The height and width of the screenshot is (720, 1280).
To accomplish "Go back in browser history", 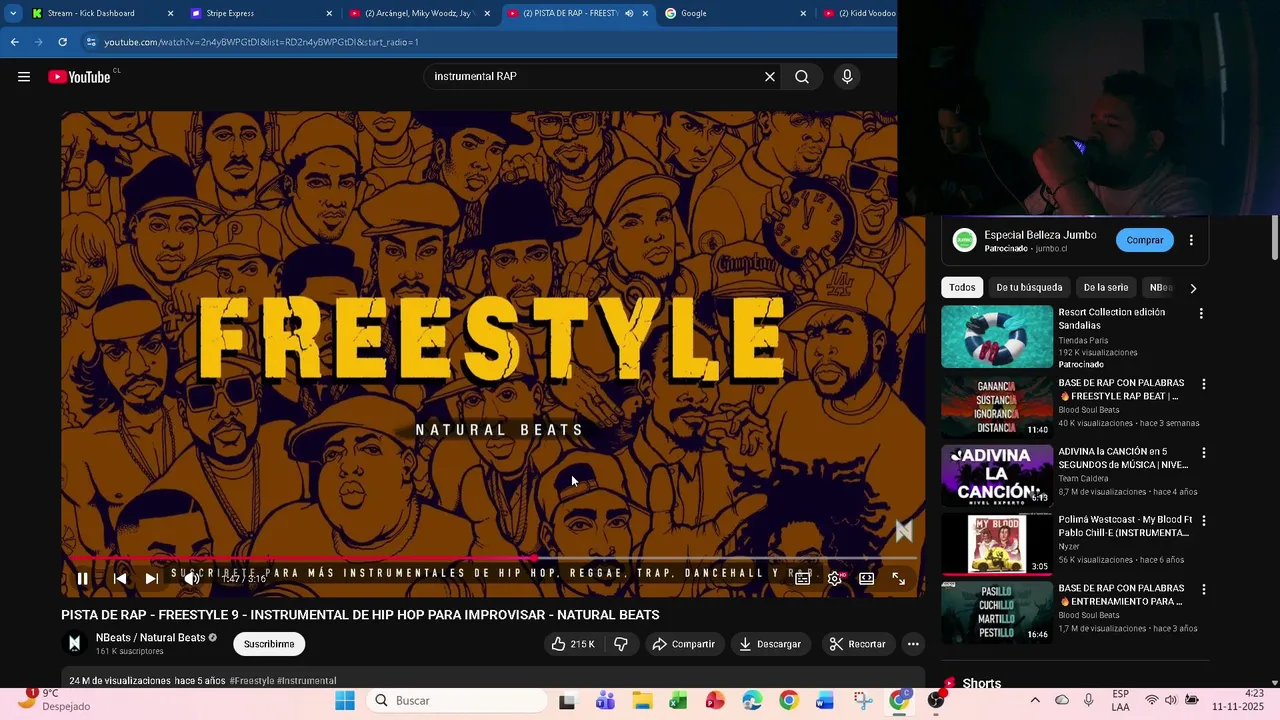I will coord(14,42).
